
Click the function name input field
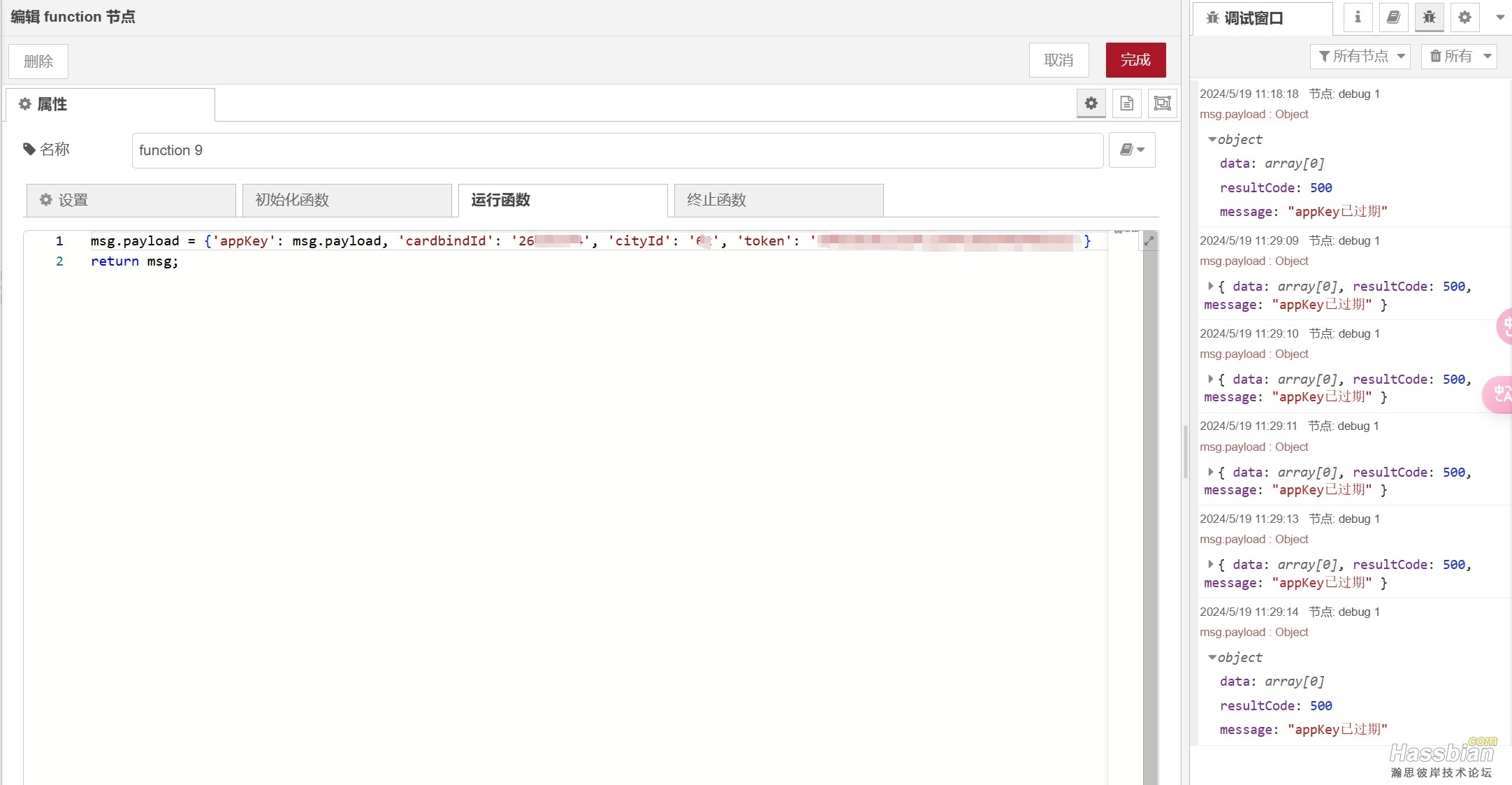(x=617, y=150)
